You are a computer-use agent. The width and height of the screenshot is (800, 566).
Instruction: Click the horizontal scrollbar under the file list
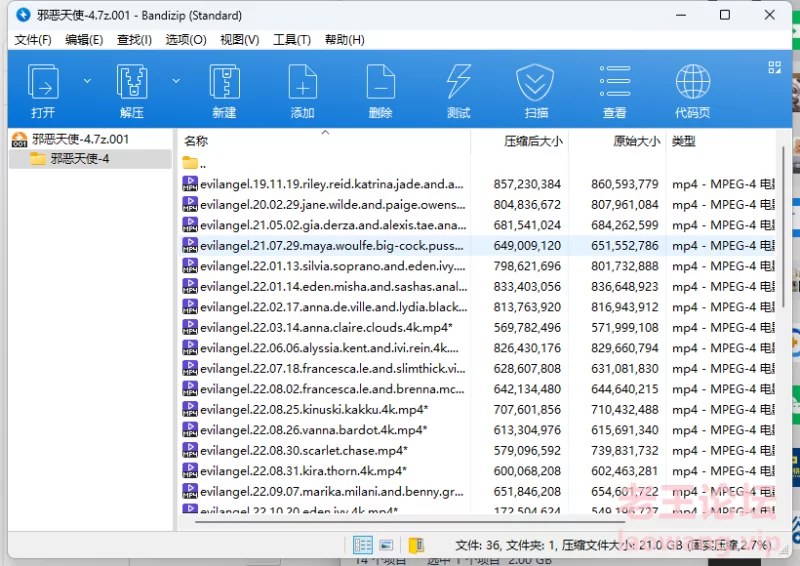[410, 522]
